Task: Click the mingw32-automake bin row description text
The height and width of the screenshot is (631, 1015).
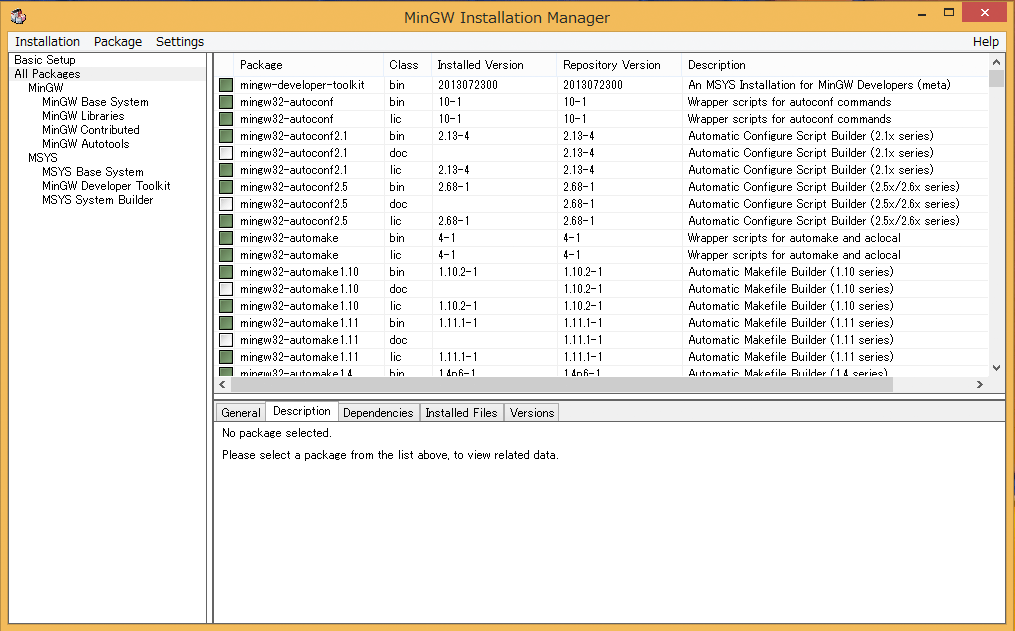Action: click(794, 238)
